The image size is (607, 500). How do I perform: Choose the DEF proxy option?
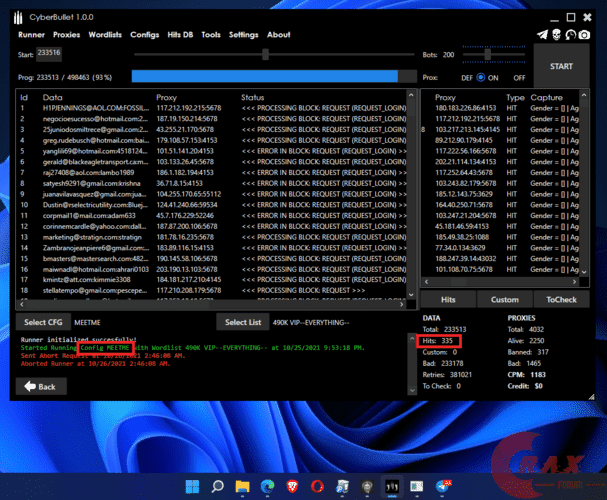coord(467,78)
